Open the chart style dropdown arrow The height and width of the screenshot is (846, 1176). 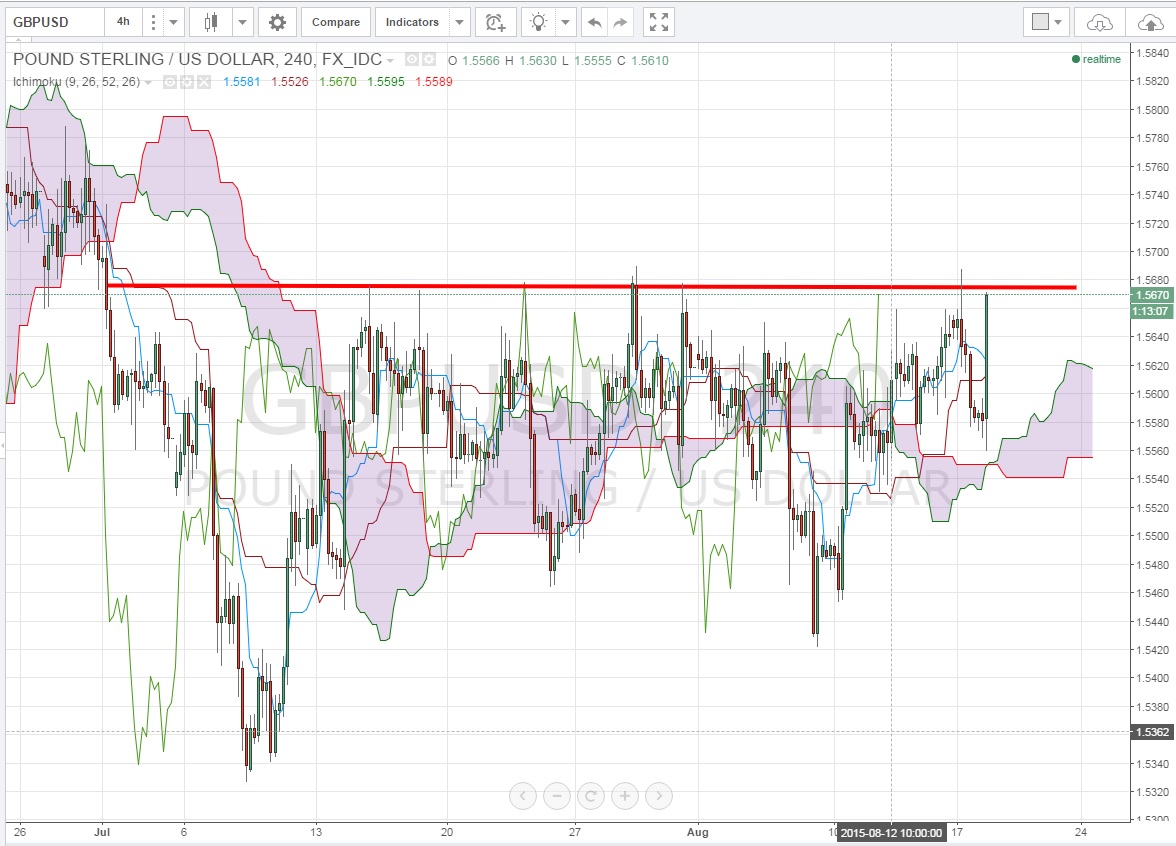coord(242,22)
